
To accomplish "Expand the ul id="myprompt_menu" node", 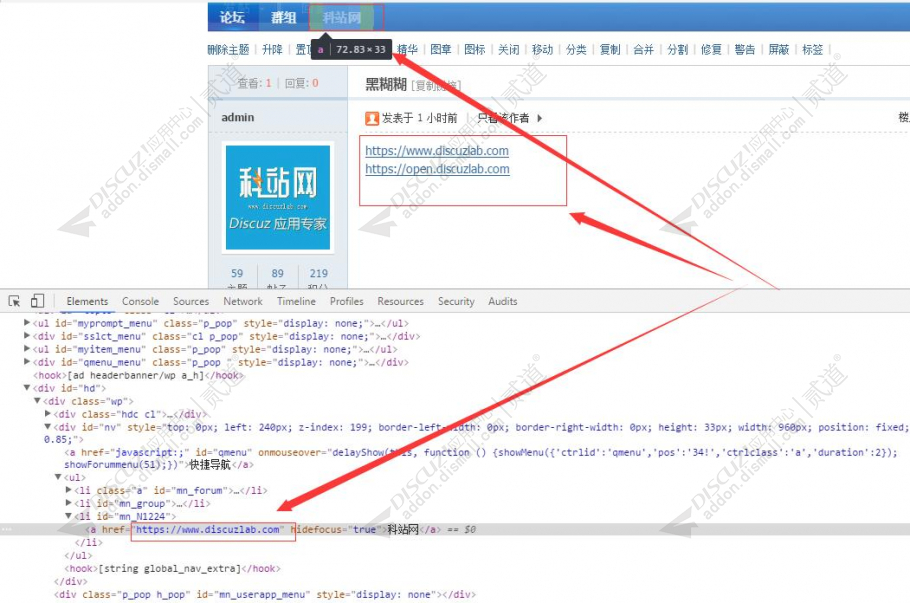I will (27, 323).
